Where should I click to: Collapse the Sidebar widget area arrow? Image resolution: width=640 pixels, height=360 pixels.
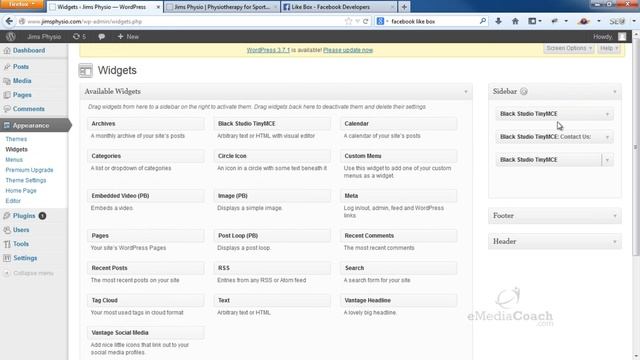615,92
